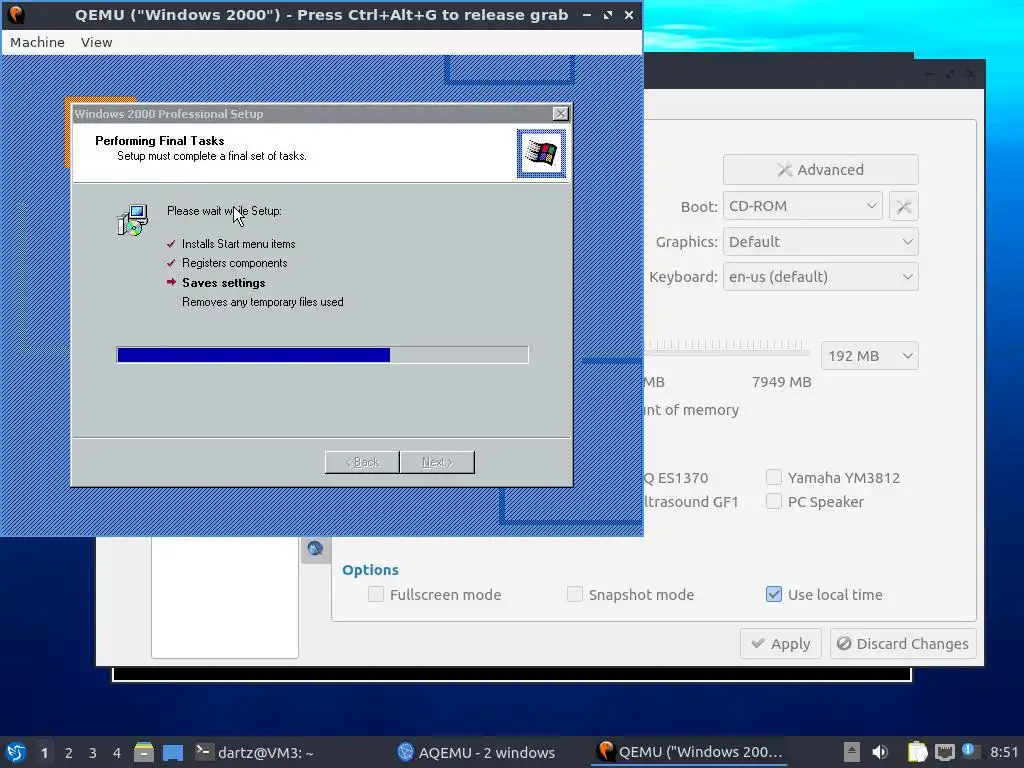Open the View menu in QEMU window
1024x768 pixels.
tap(97, 42)
